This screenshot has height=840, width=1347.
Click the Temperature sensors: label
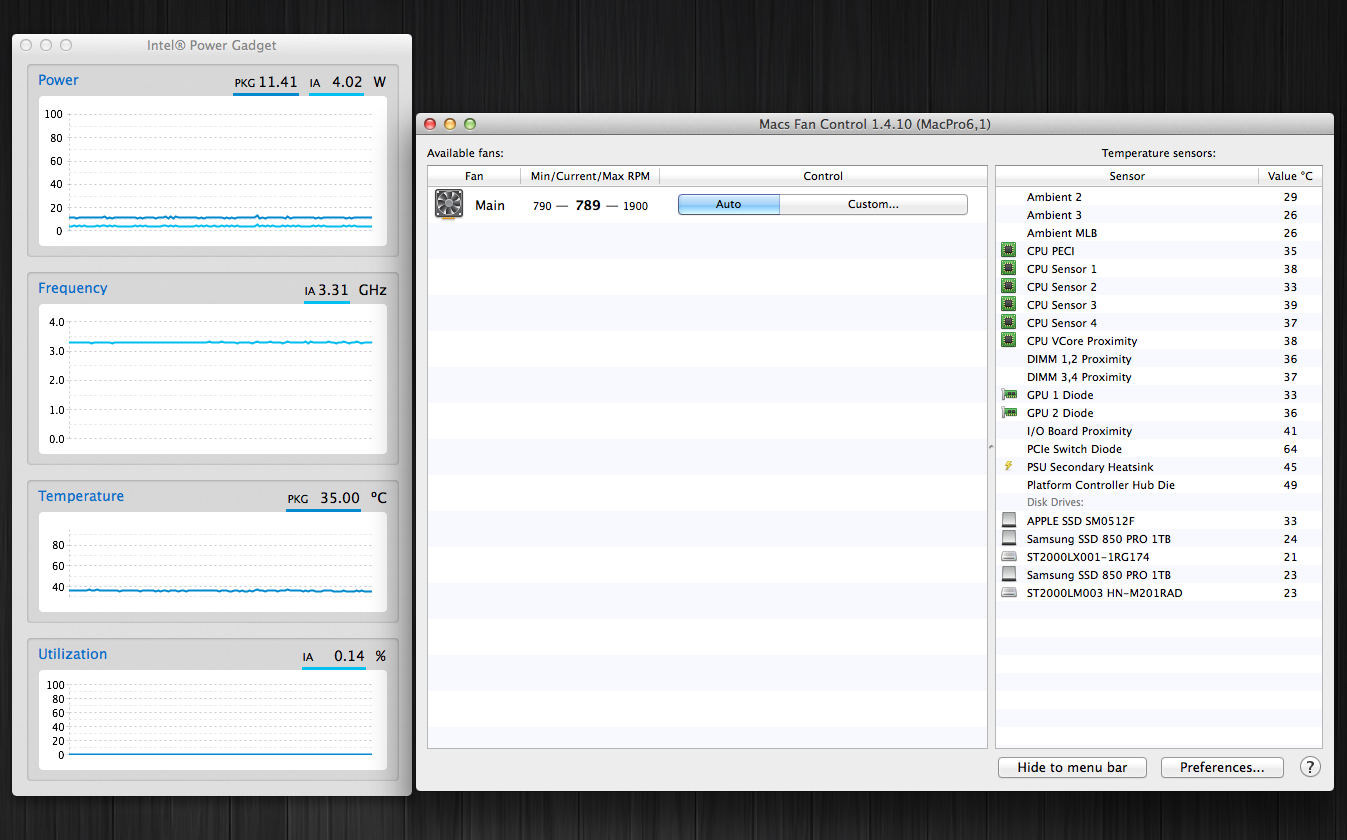[x=1158, y=153]
